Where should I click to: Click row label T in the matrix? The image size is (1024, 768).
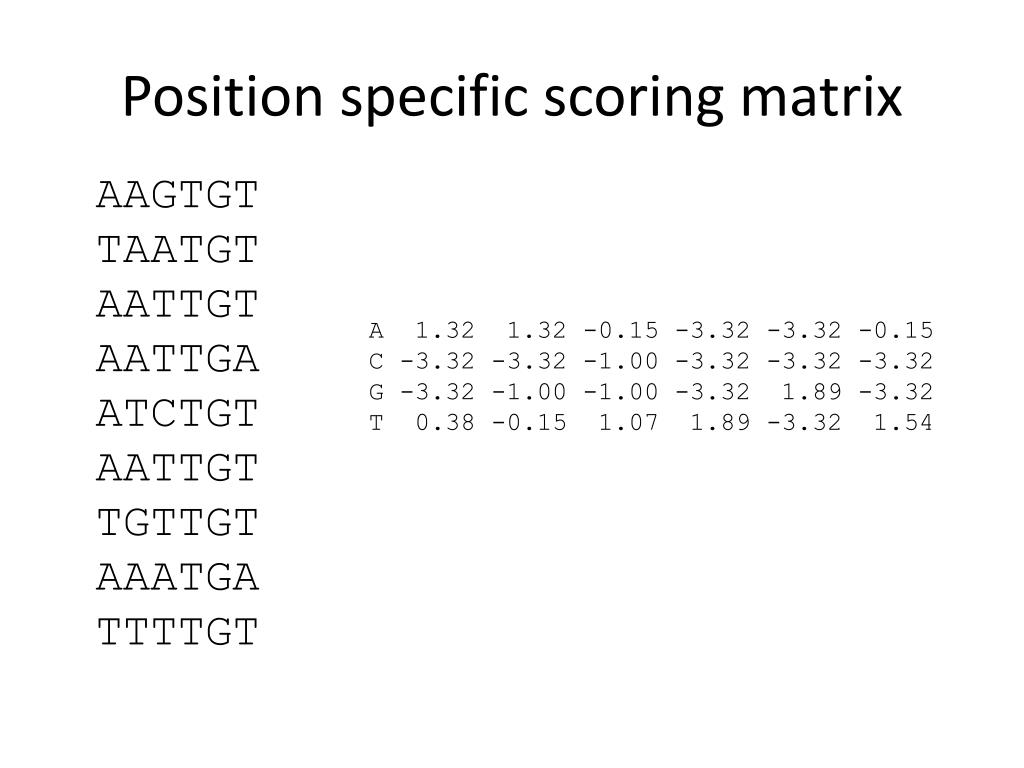[376, 423]
